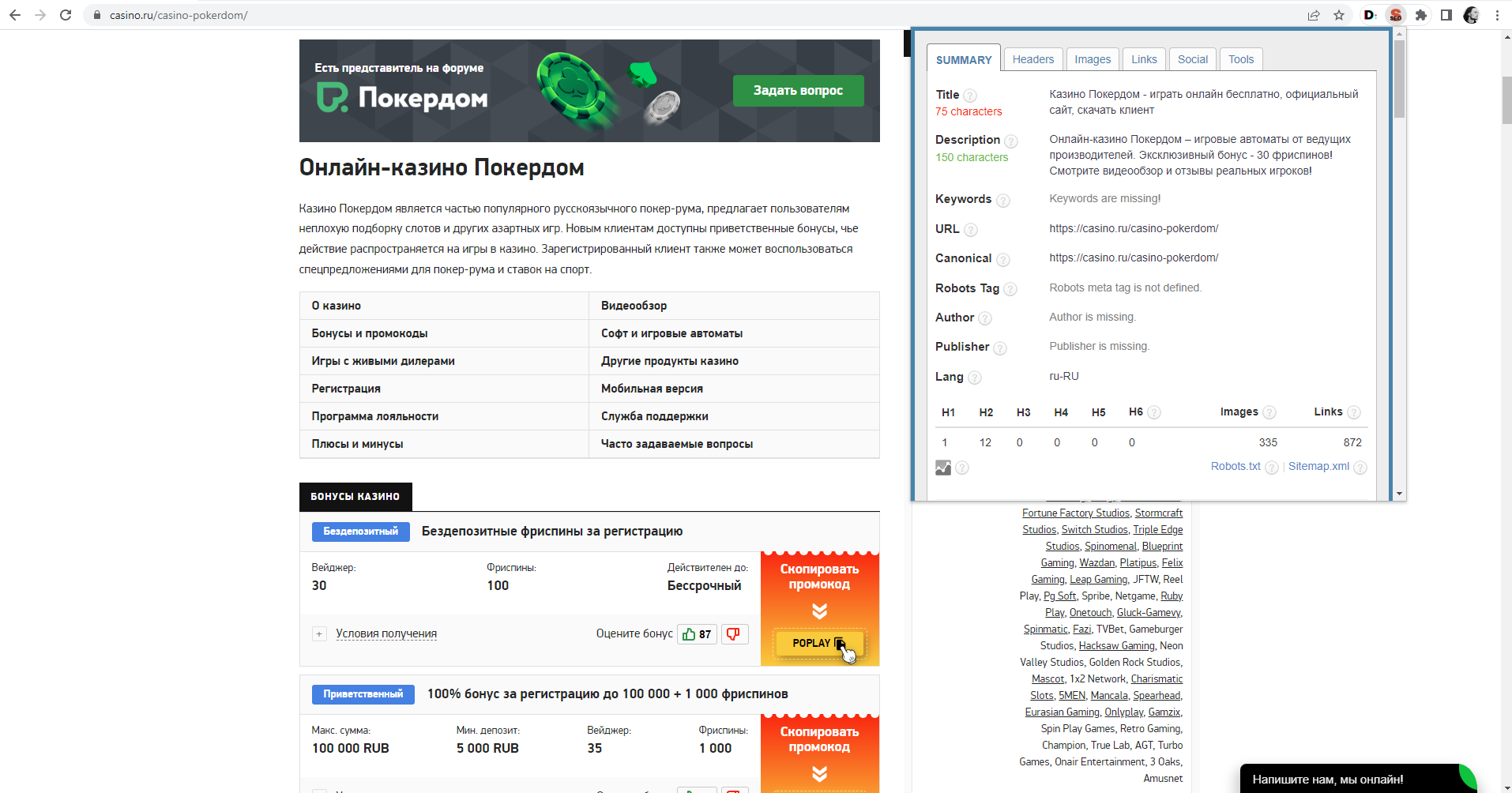This screenshot has height=793, width=1512.
Task: Open the Robots.txt link
Action: click(1236, 466)
